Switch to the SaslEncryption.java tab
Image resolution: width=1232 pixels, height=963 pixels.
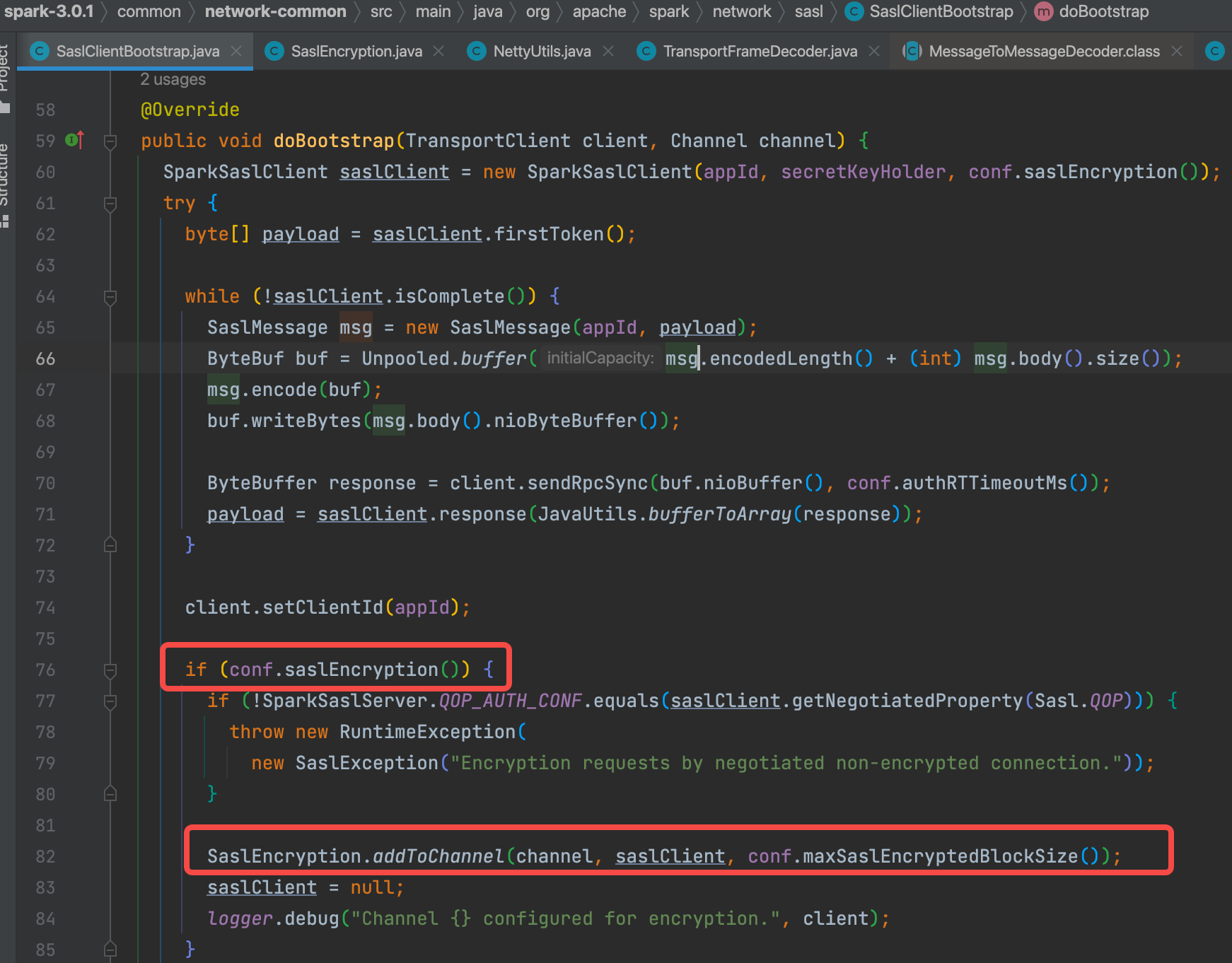(x=356, y=51)
